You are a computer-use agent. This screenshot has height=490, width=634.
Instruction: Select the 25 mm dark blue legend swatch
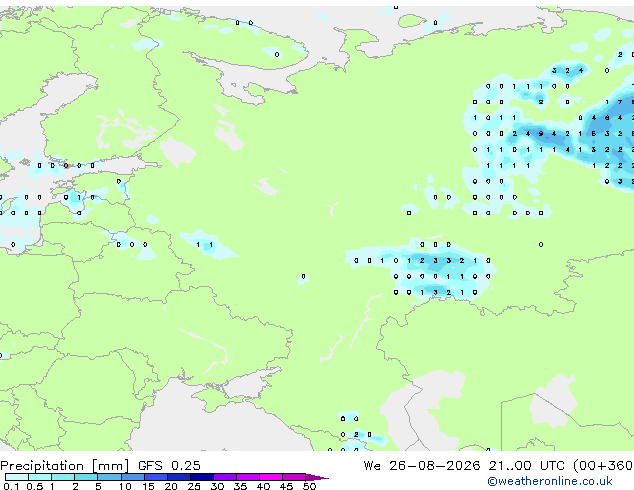(x=201, y=477)
